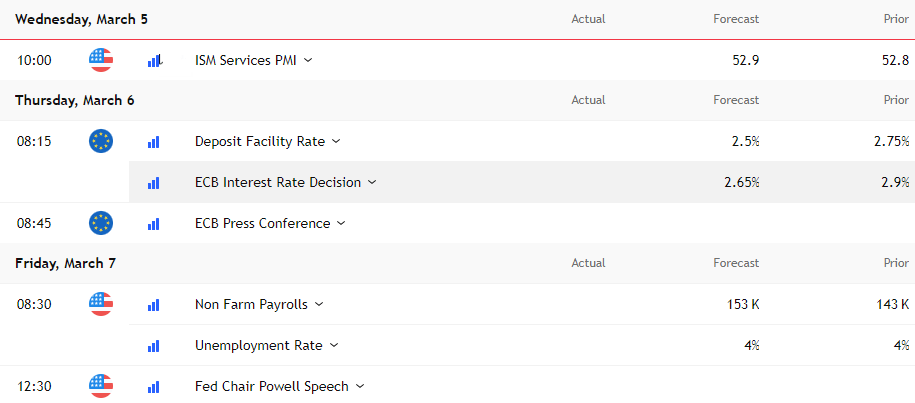
Task: Click the 153 K Non Farm Payrolls forecast
Action: pos(743,304)
